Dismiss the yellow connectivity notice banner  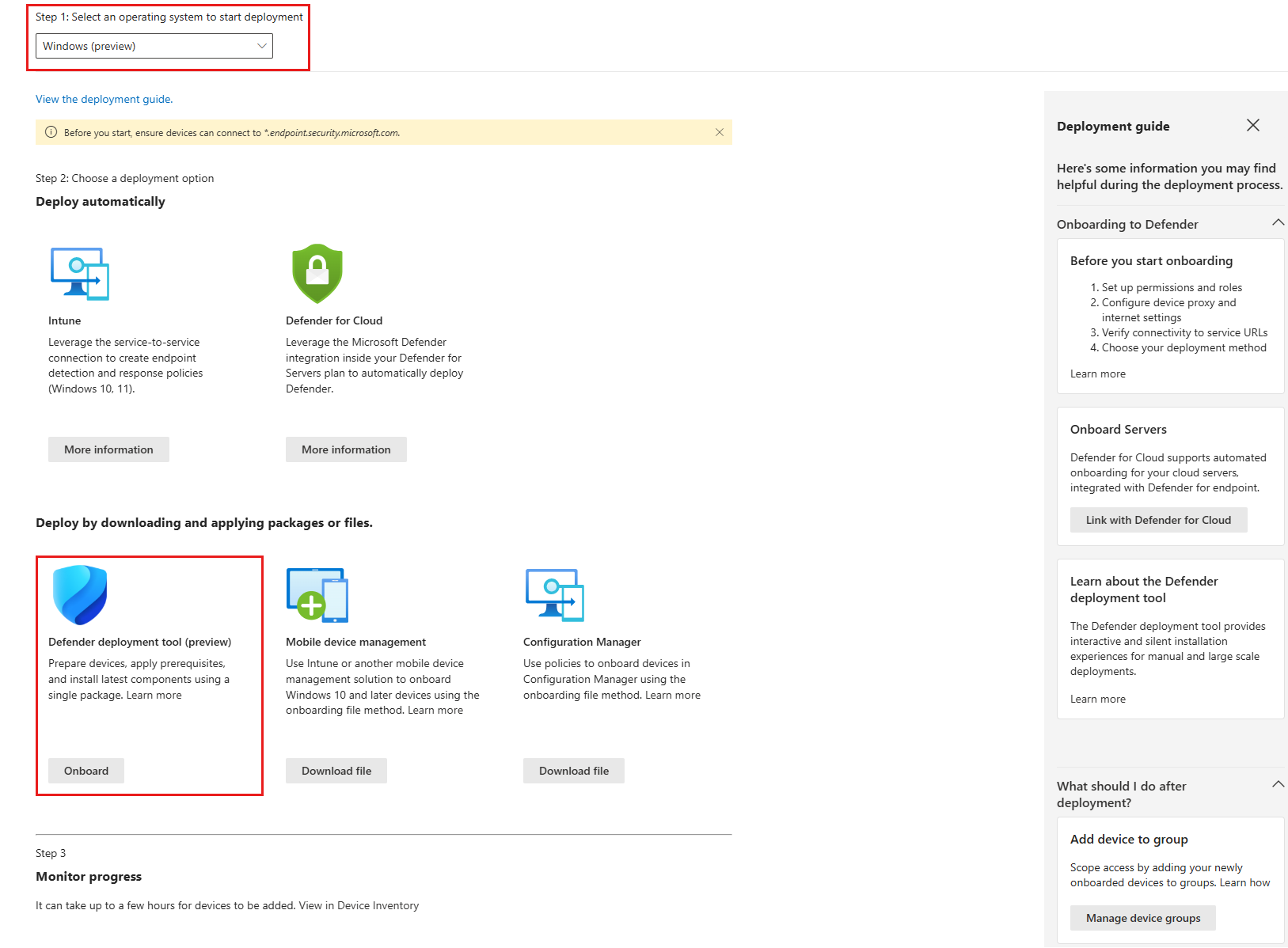point(720,132)
